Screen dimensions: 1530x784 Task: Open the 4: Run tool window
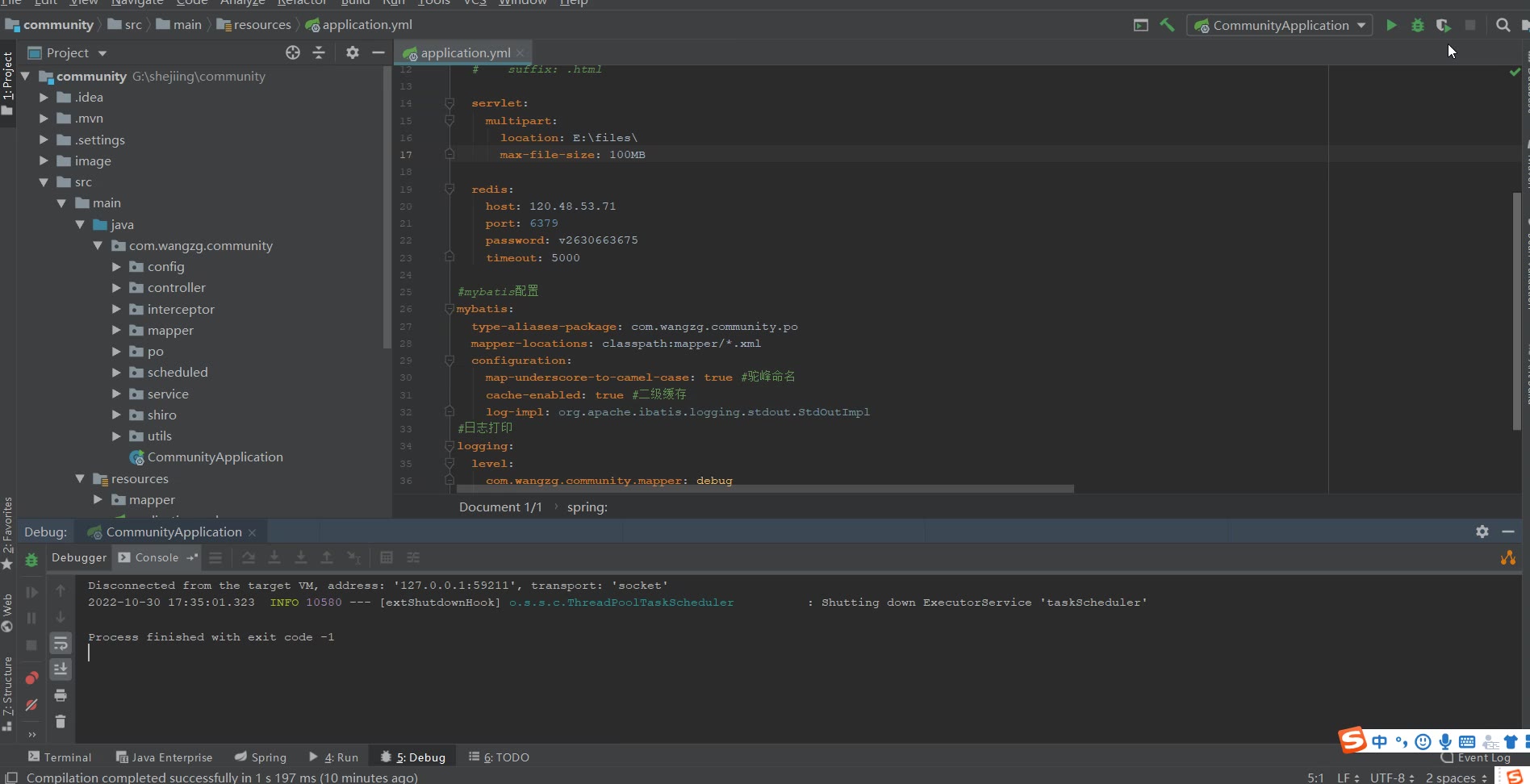(x=333, y=757)
